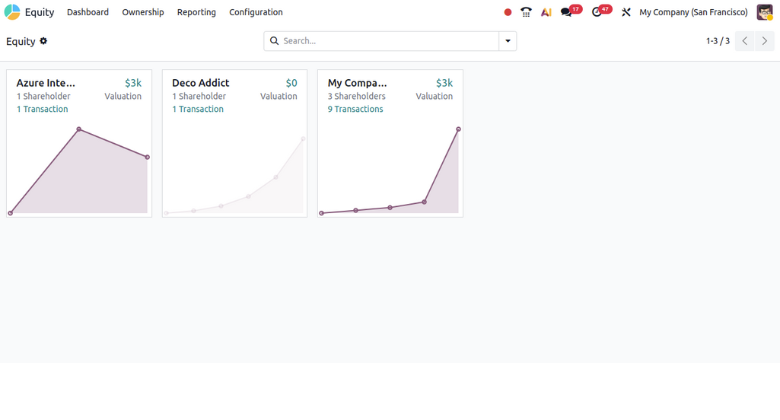Open the activities clock icon
The image size is (780, 420).
click(597, 12)
